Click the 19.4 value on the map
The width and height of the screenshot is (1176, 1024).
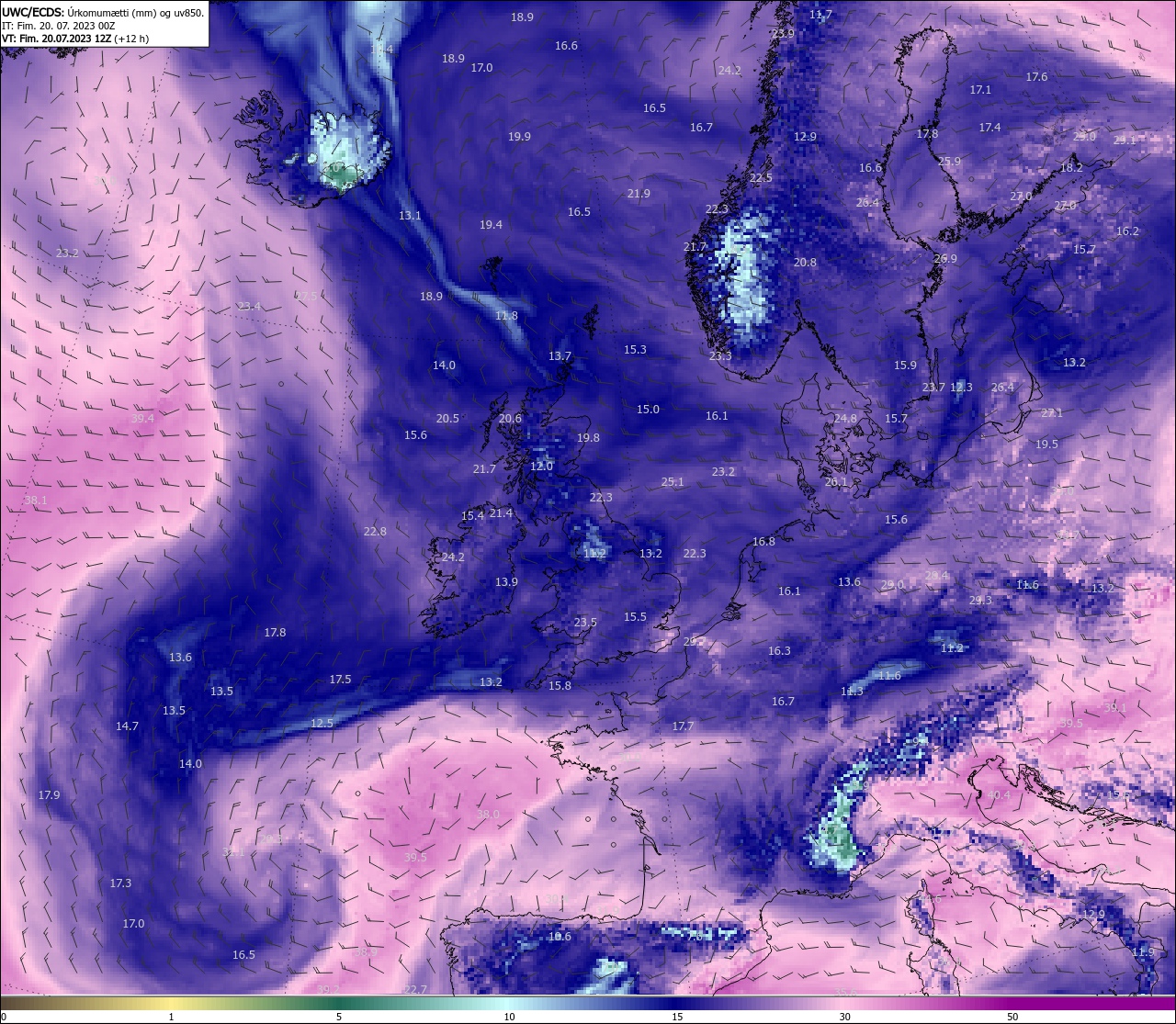(491, 225)
